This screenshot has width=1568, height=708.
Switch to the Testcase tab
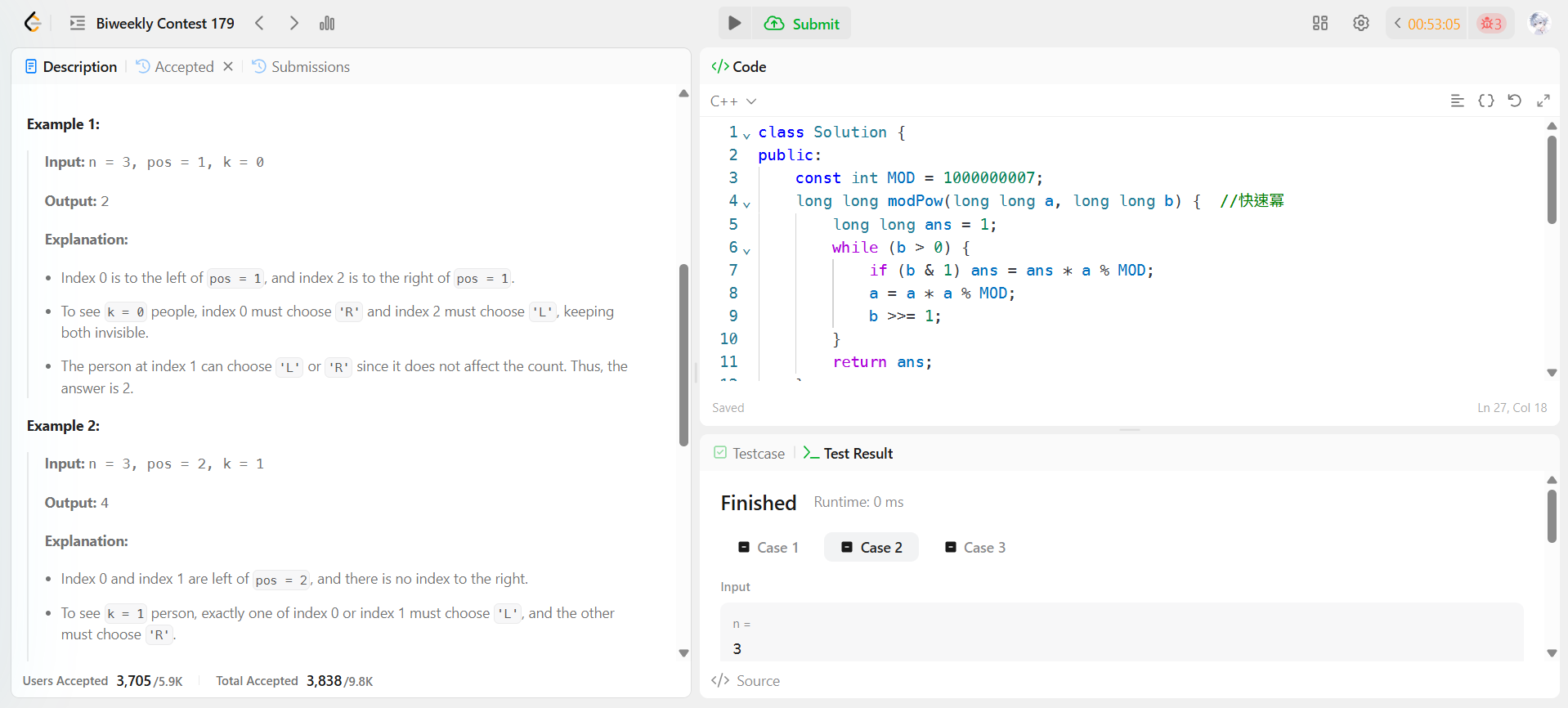coord(750,453)
